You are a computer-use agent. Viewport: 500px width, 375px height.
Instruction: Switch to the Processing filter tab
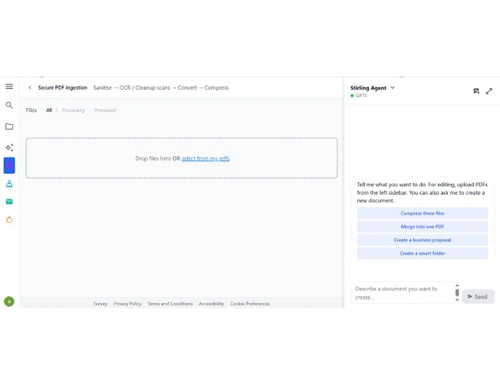coord(73,110)
